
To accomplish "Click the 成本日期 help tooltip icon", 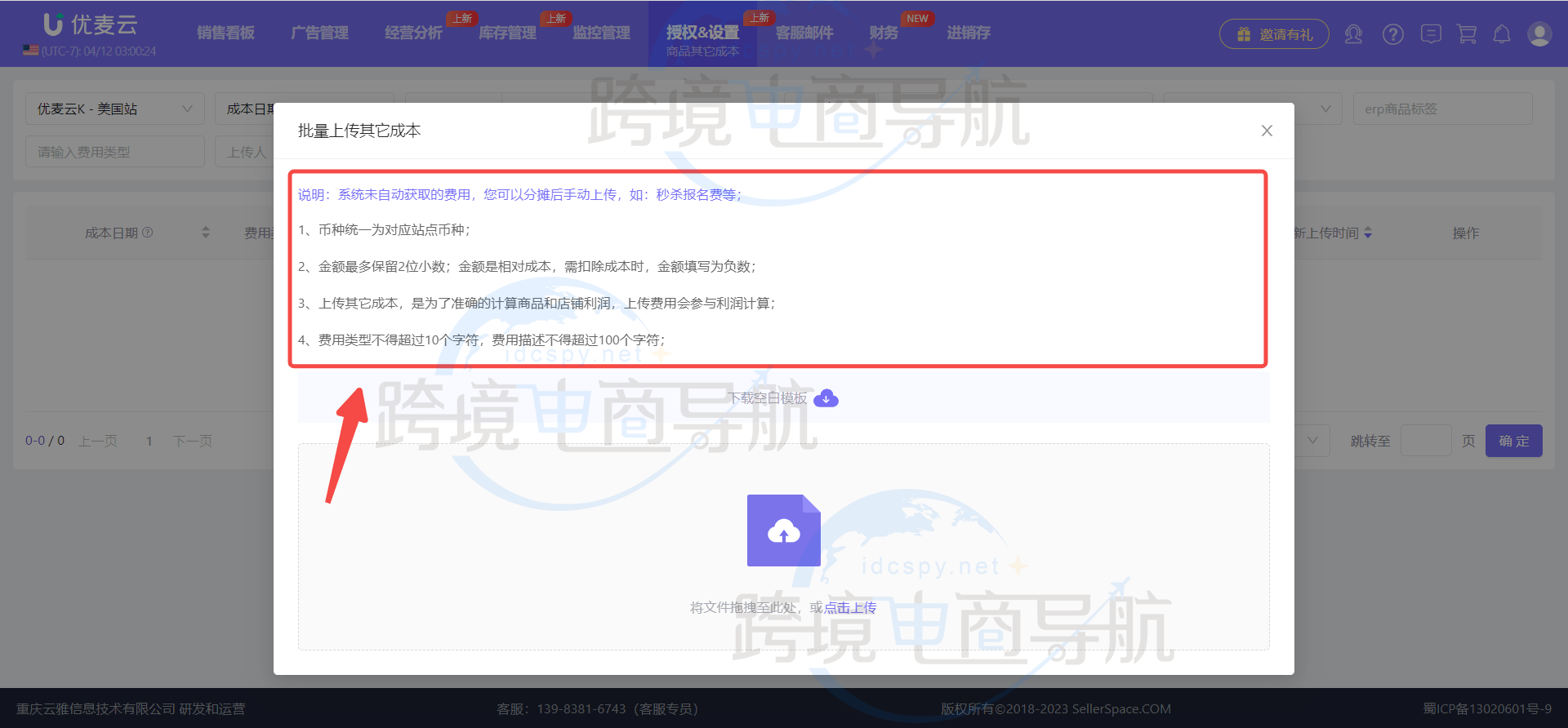I will point(148,233).
